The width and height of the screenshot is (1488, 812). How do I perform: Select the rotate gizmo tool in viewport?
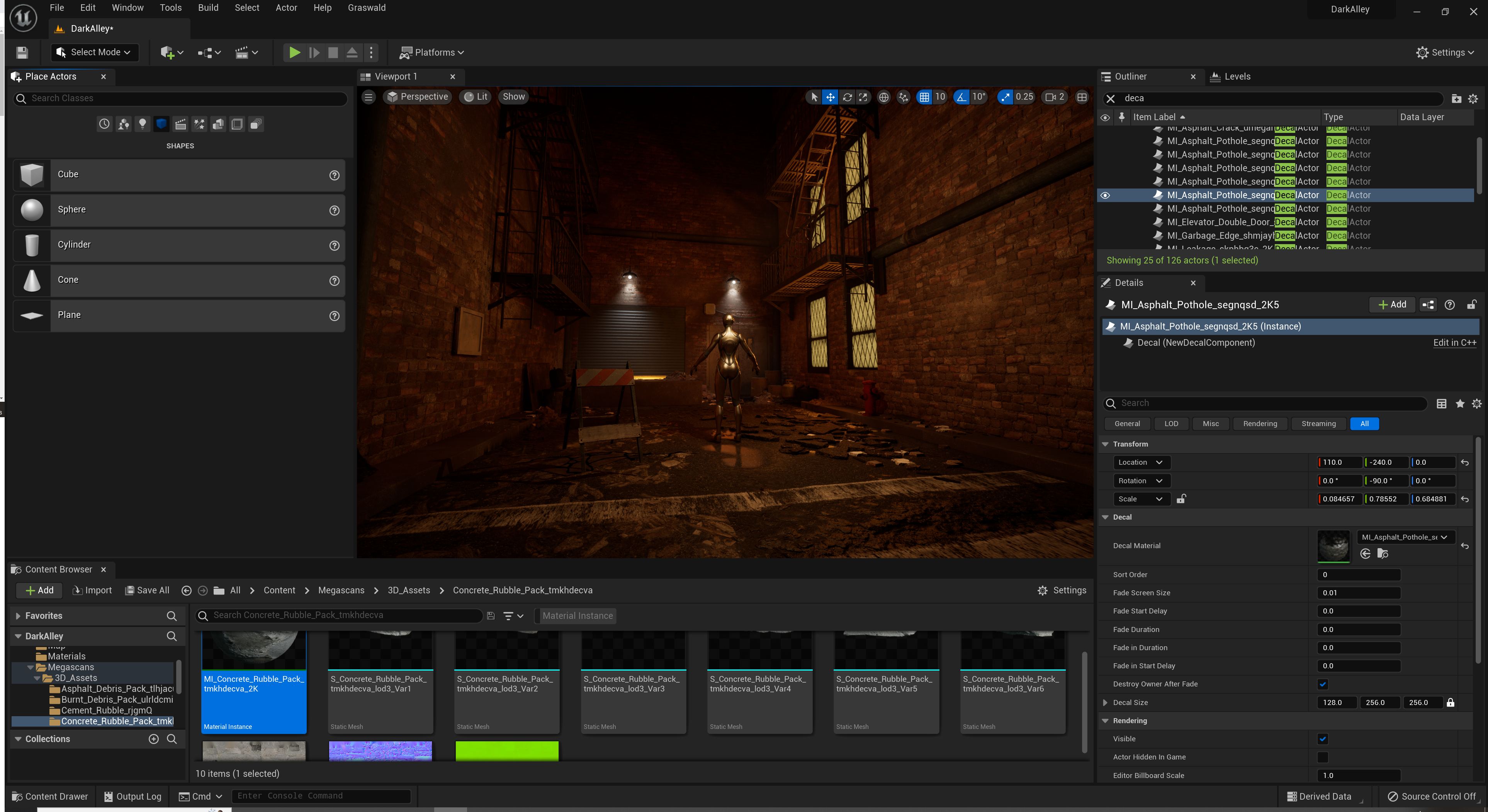tap(847, 97)
